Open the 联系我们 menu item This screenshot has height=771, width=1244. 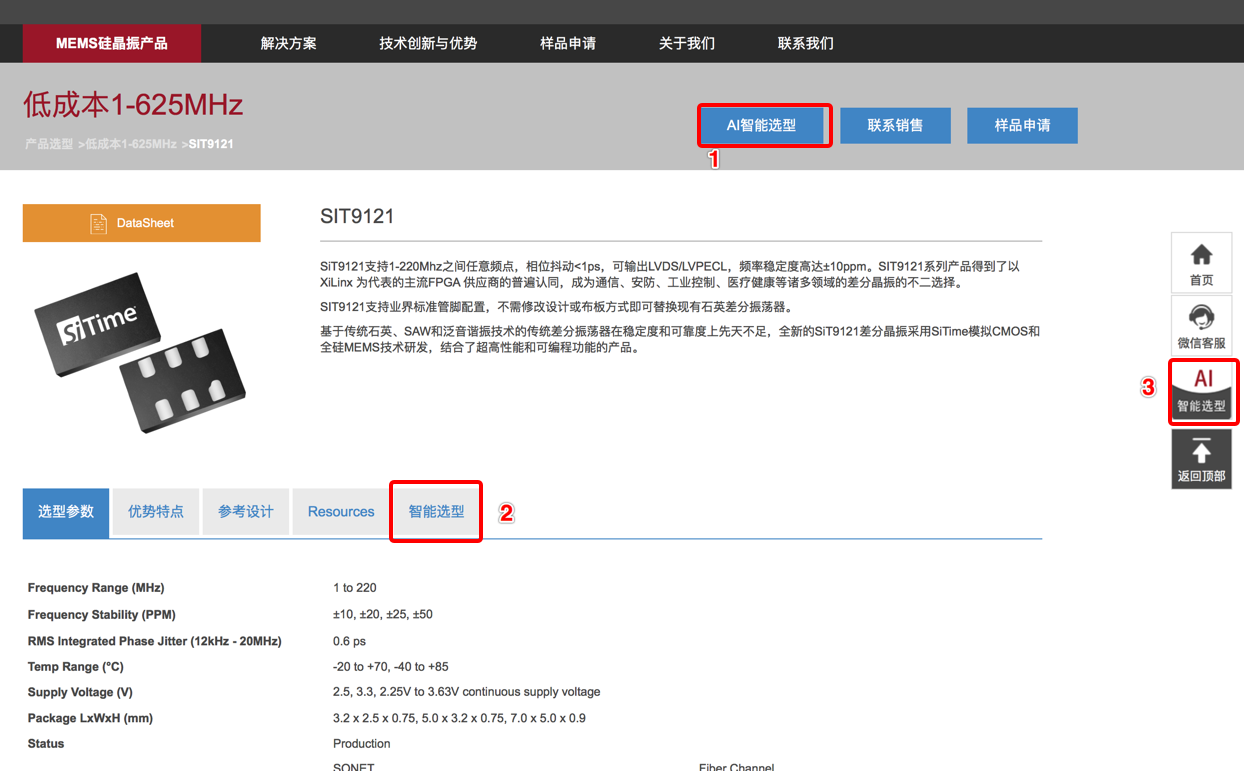click(x=806, y=43)
